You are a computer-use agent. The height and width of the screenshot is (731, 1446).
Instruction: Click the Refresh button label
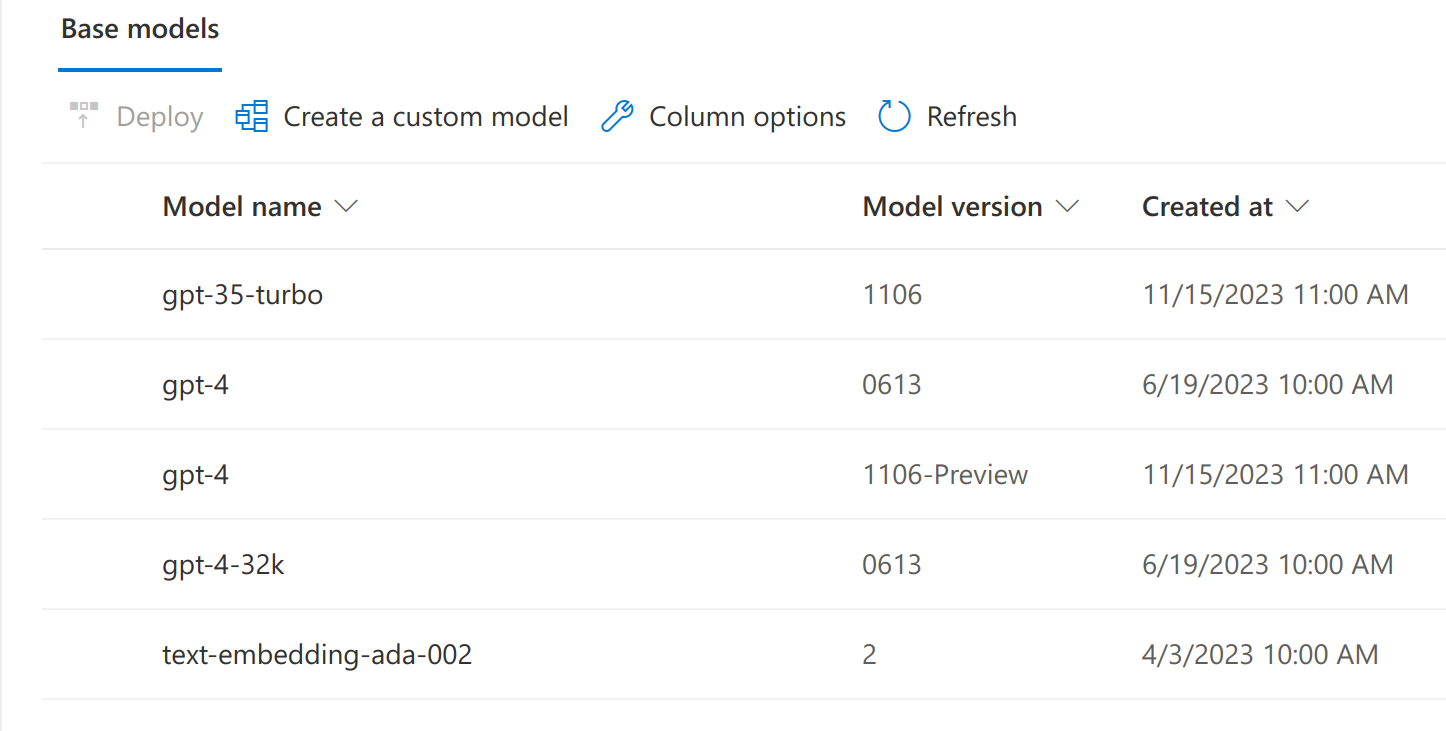(971, 115)
